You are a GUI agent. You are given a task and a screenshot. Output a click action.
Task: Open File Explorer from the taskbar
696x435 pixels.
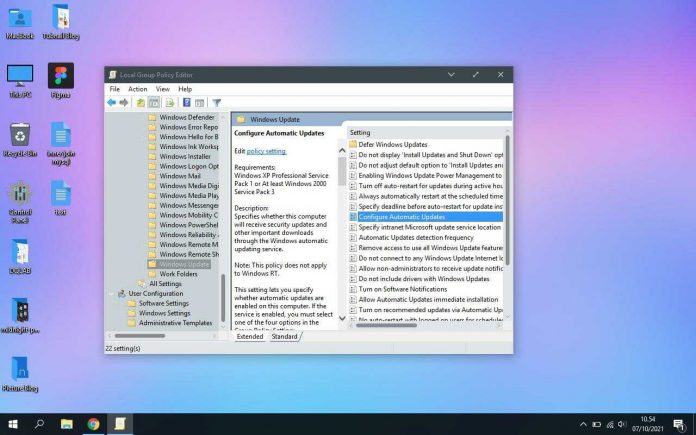click(67, 424)
